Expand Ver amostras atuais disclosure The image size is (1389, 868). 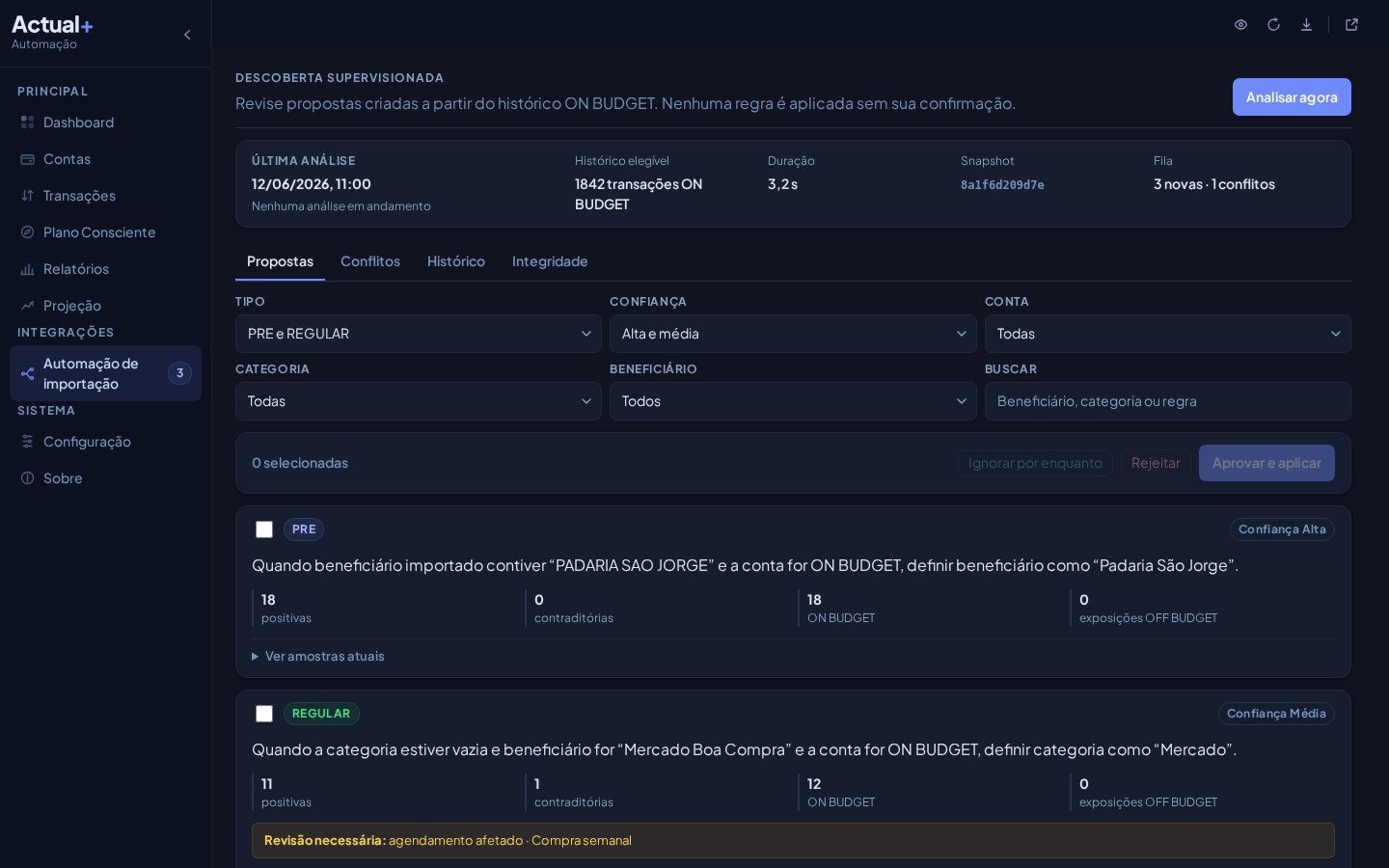(318, 656)
